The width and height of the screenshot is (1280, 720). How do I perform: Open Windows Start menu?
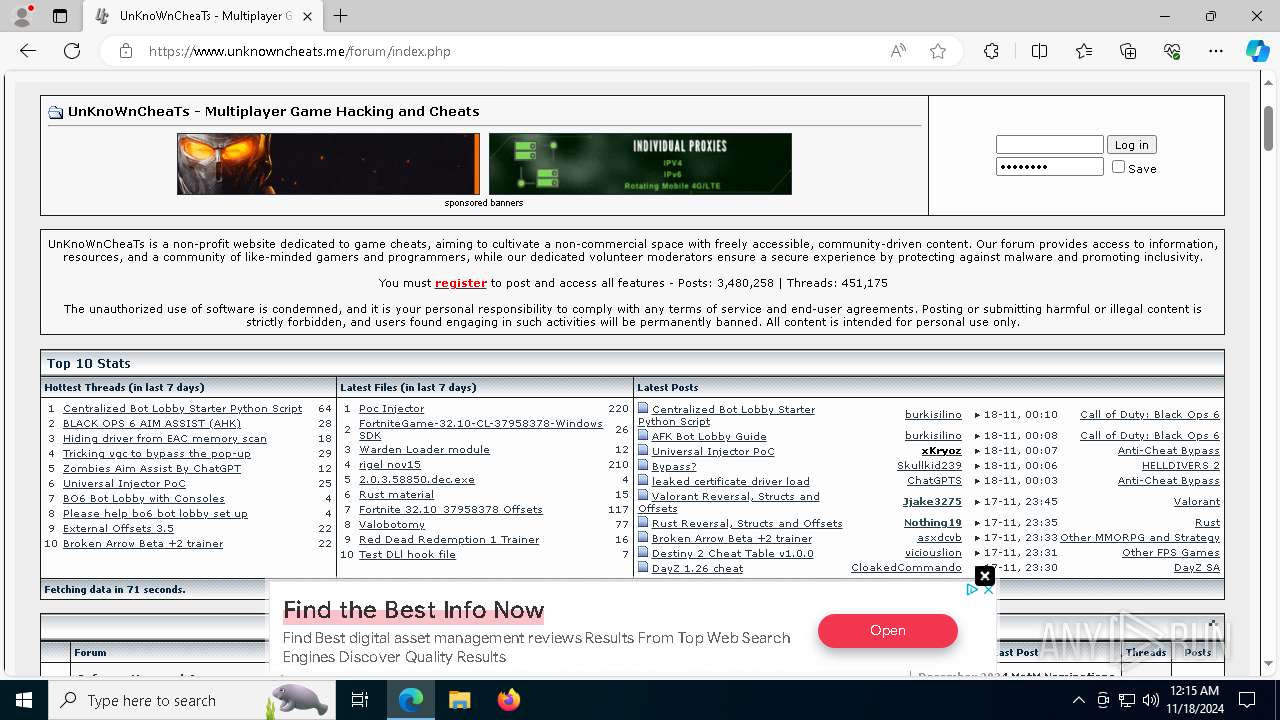pyautogui.click(x=24, y=700)
